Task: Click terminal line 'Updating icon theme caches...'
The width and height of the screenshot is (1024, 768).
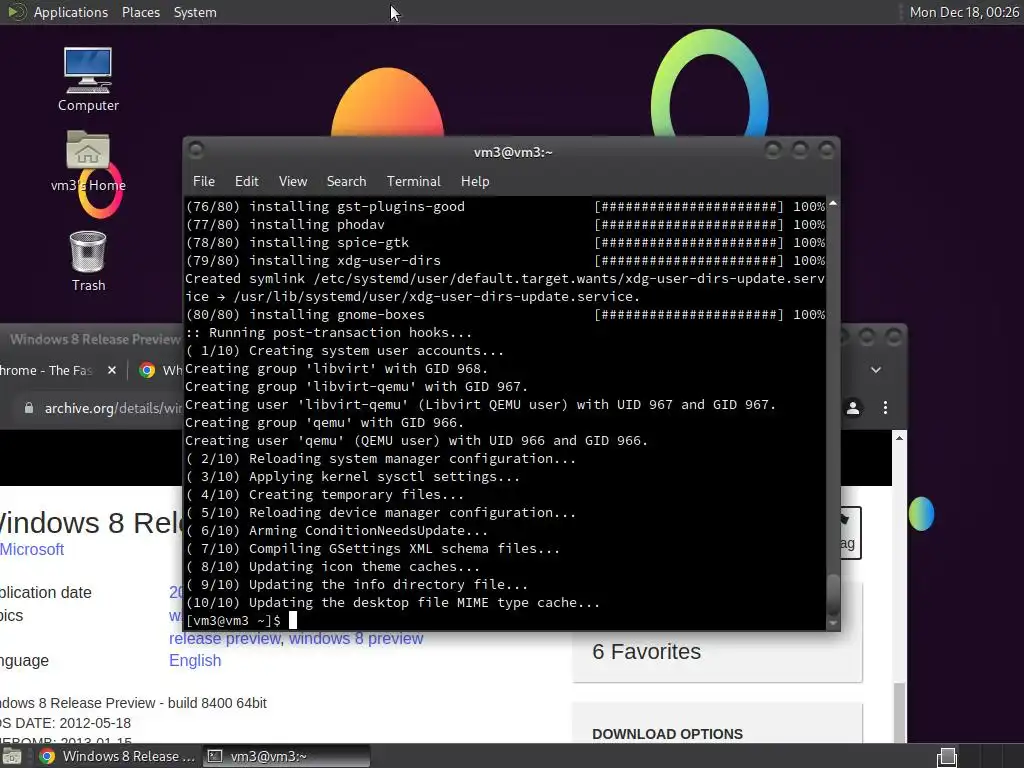Action: pyautogui.click(x=364, y=566)
